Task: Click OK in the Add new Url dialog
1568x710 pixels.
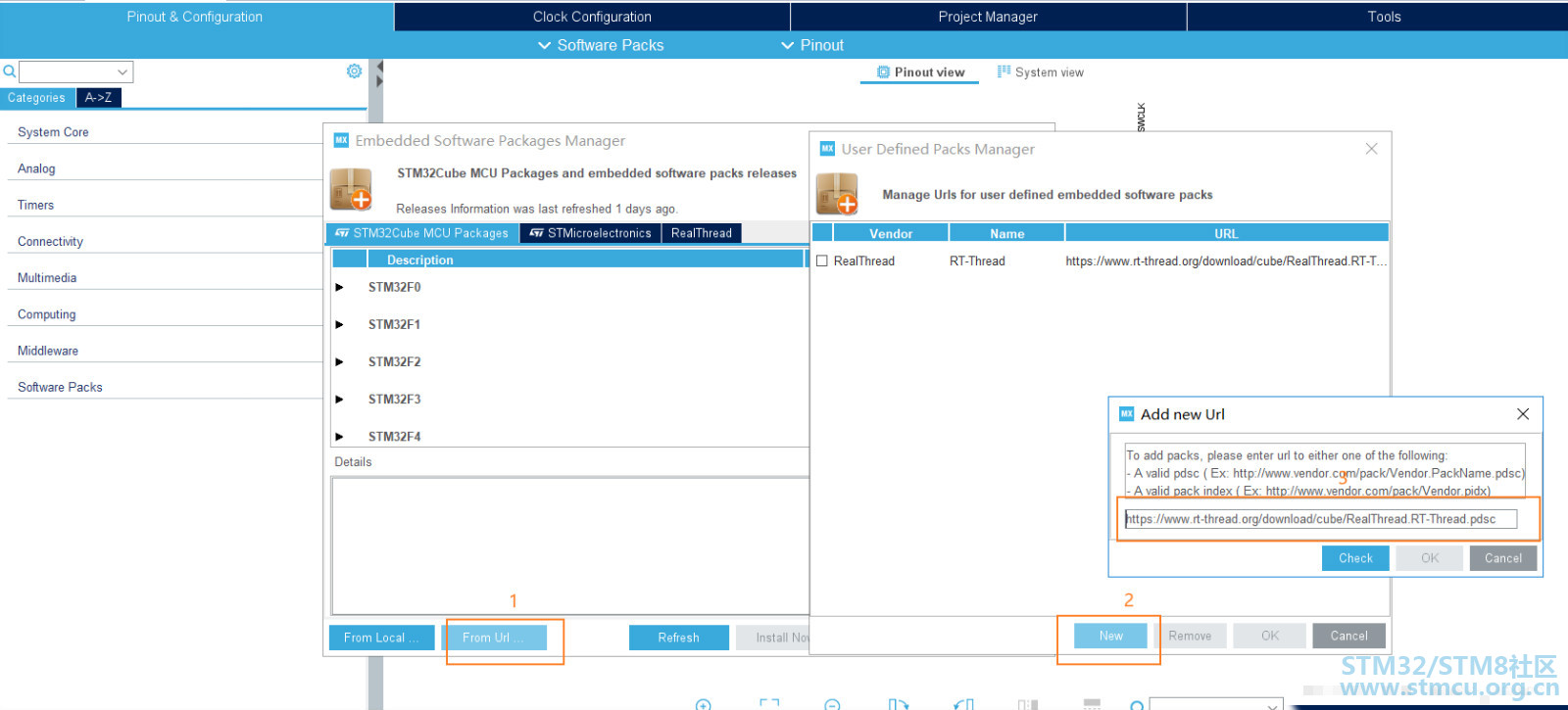Action: pyautogui.click(x=1430, y=558)
